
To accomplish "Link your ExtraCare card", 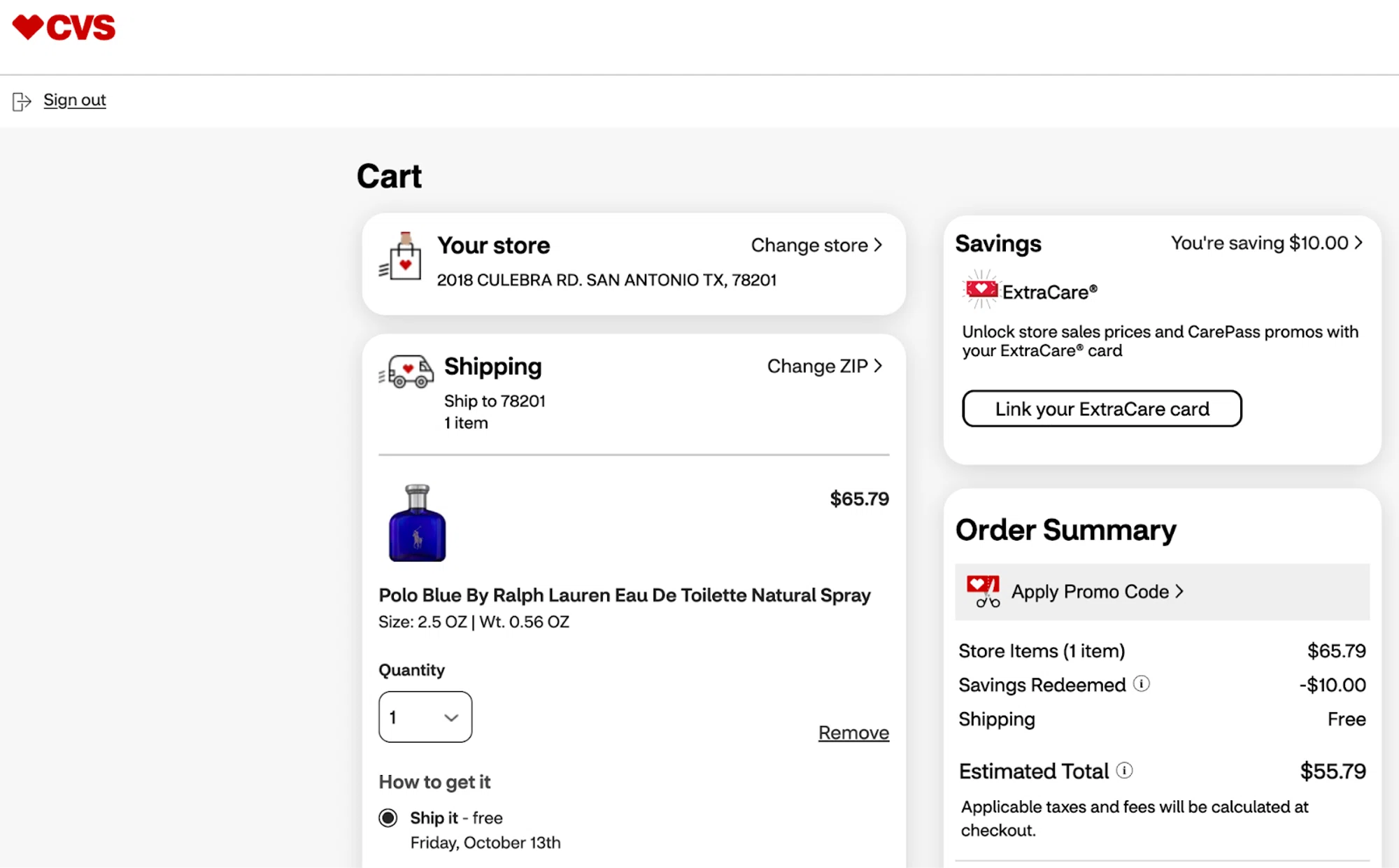I will 1102,408.
